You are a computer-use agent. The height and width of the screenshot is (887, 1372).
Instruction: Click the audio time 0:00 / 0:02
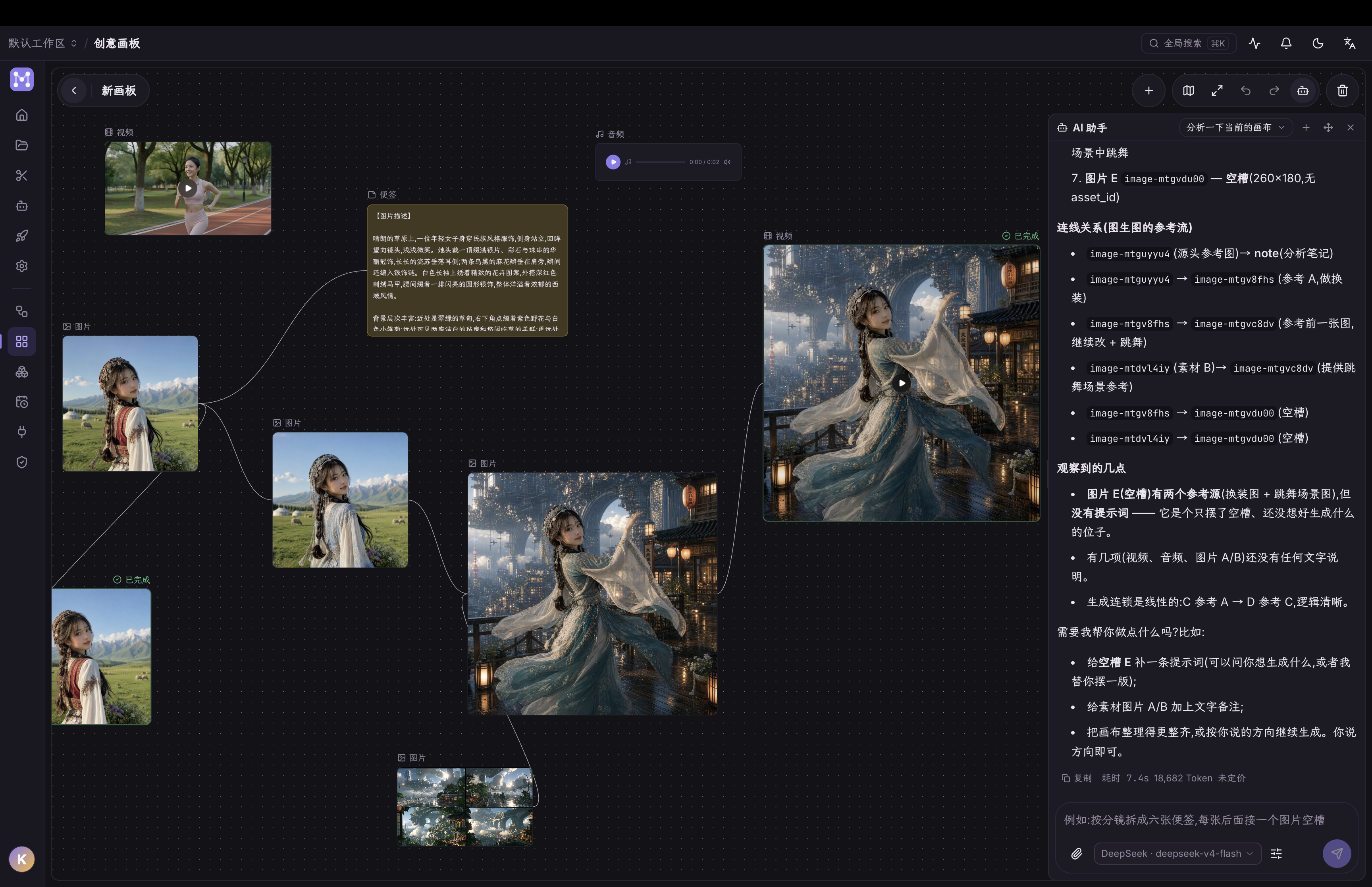click(x=704, y=162)
